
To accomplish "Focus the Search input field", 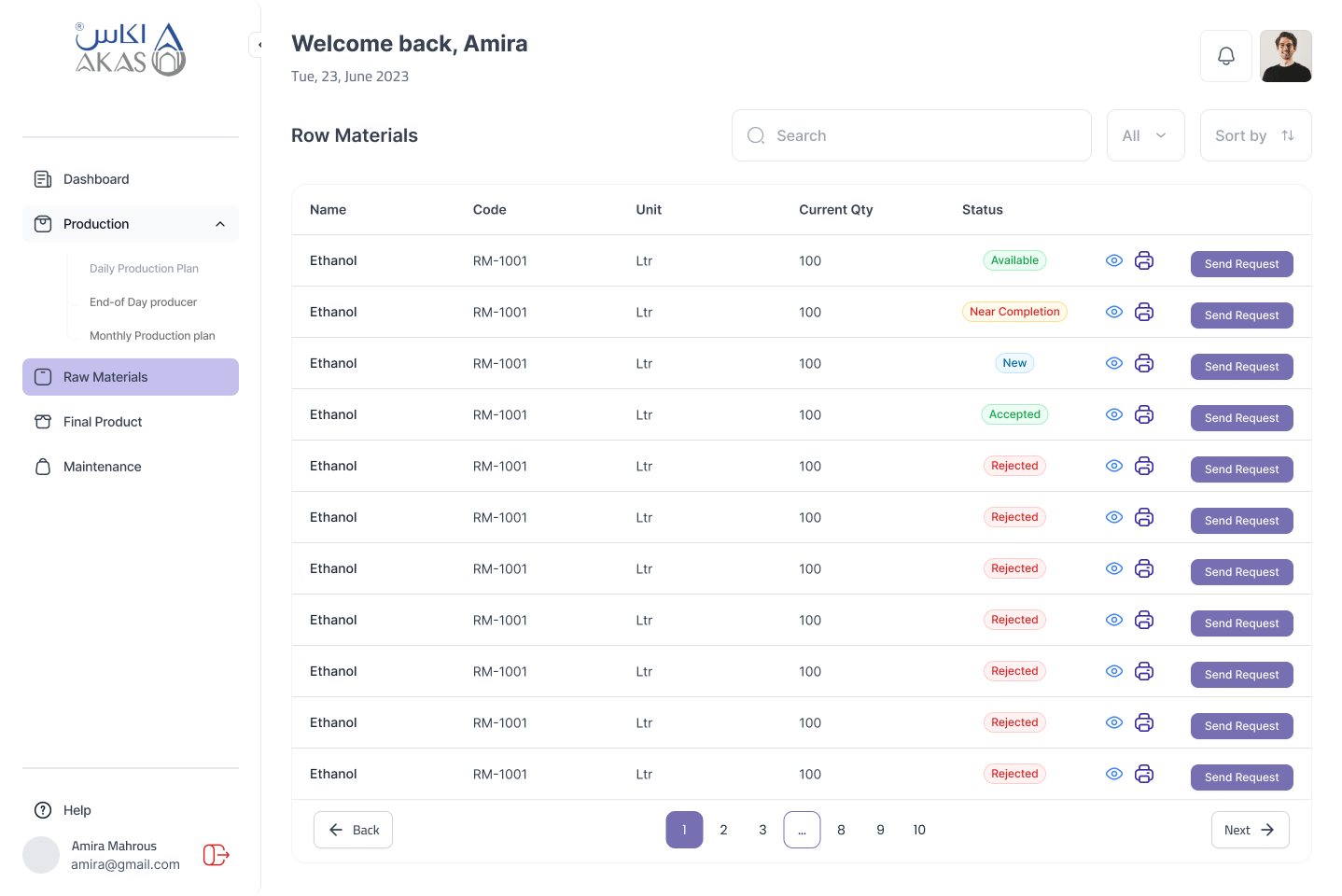I will [912, 135].
